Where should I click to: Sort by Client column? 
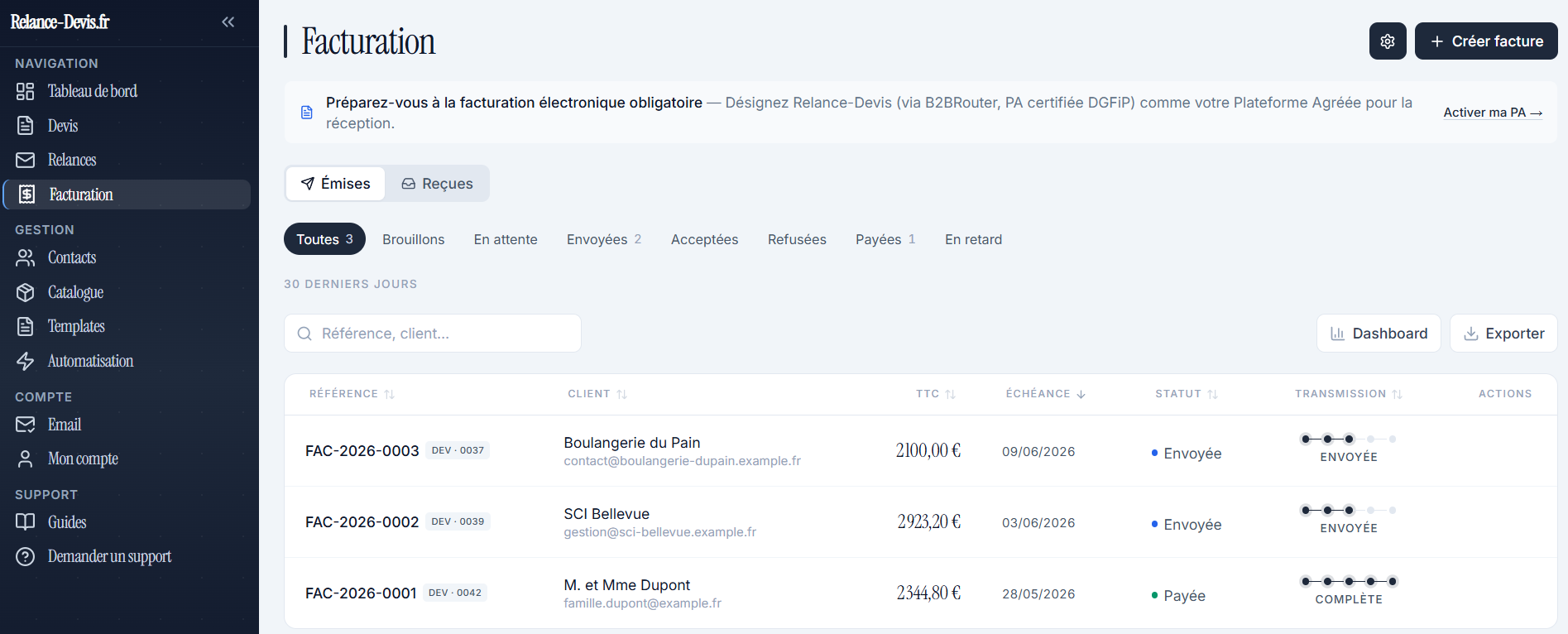pyautogui.click(x=597, y=394)
